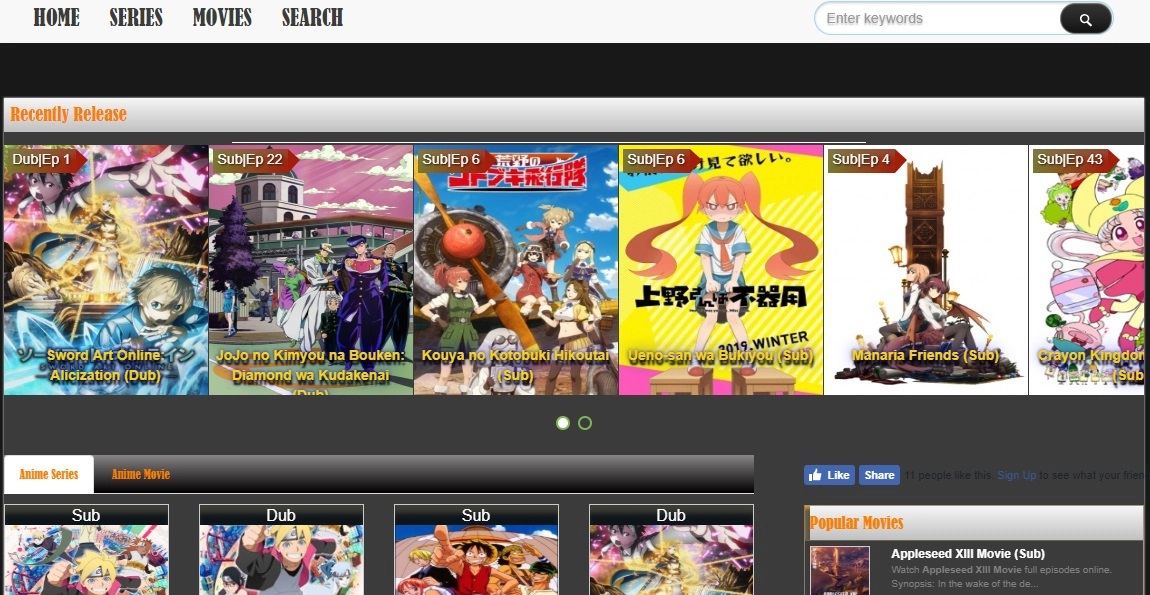This screenshot has height=595, width=1150.
Task: Click the magnifier search button
Action: (1085, 19)
